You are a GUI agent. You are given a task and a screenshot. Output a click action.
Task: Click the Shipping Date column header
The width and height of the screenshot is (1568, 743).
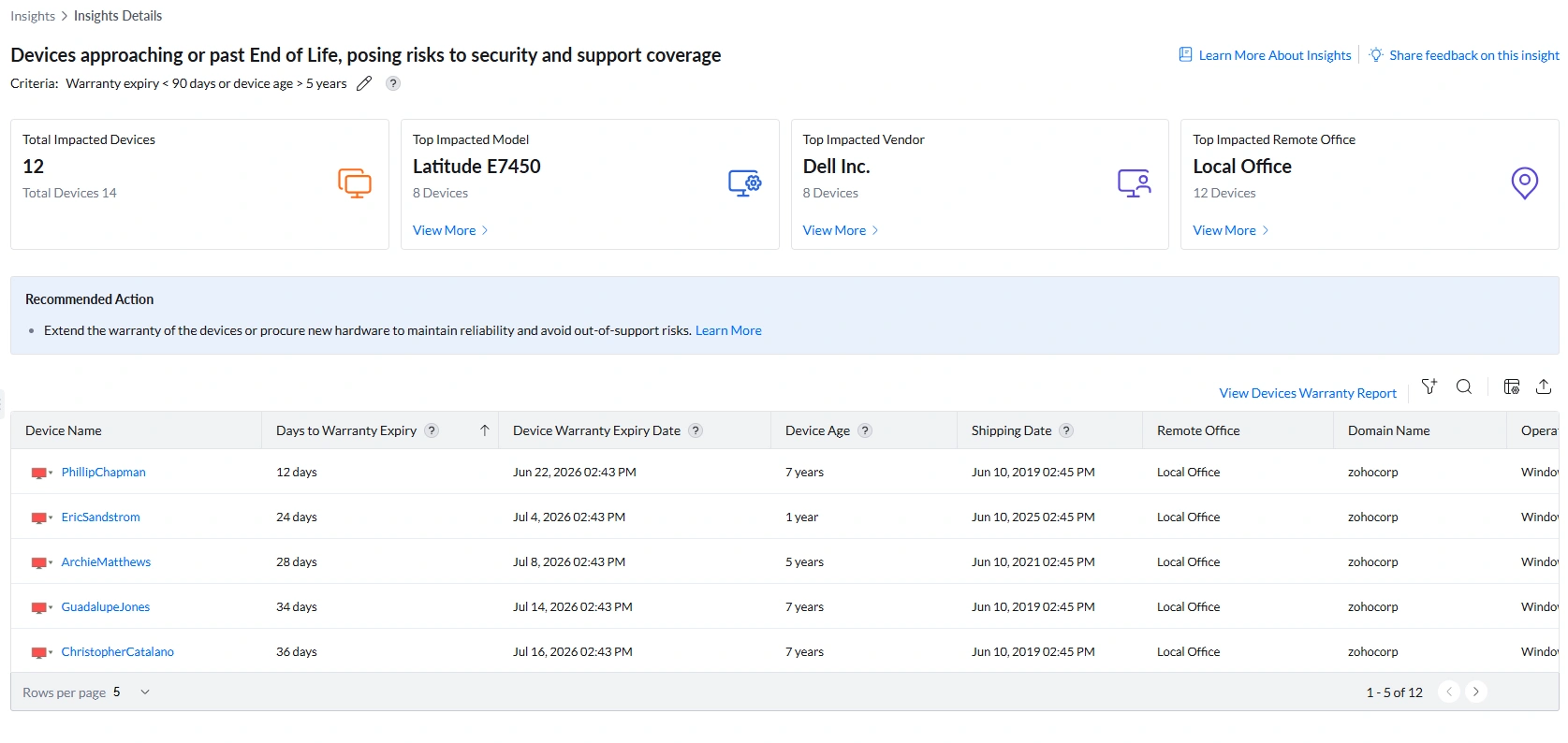1011,430
